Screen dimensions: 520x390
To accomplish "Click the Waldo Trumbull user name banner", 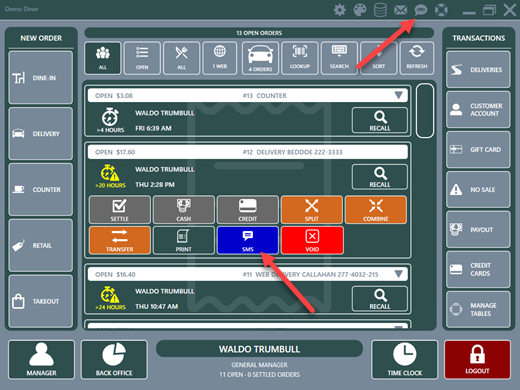I will pos(259,349).
